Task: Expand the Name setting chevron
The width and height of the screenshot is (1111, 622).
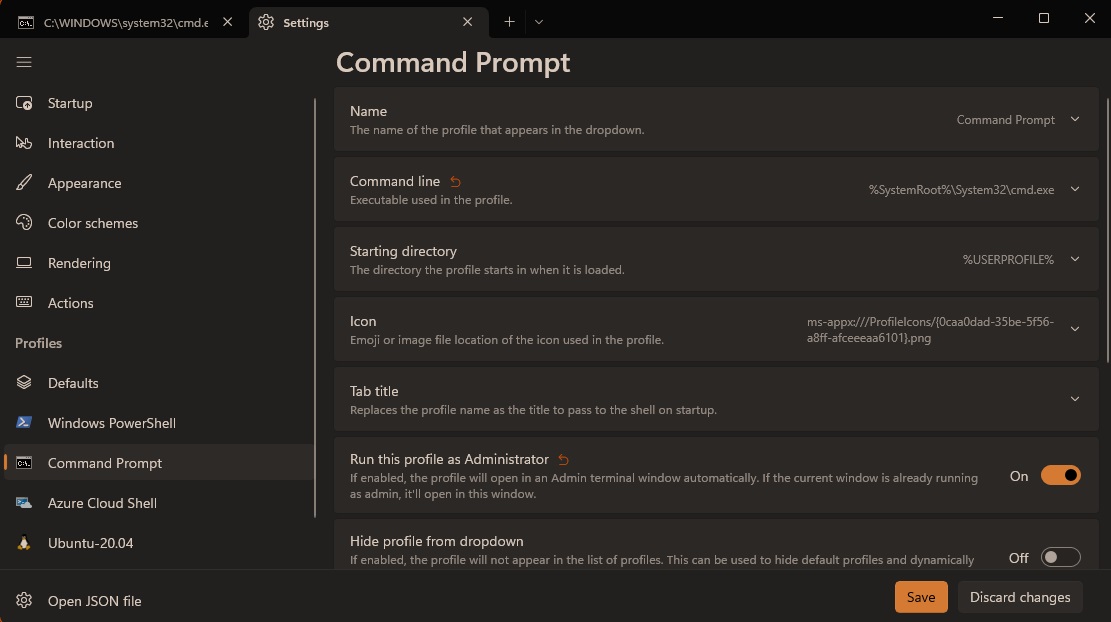Action: click(x=1075, y=119)
